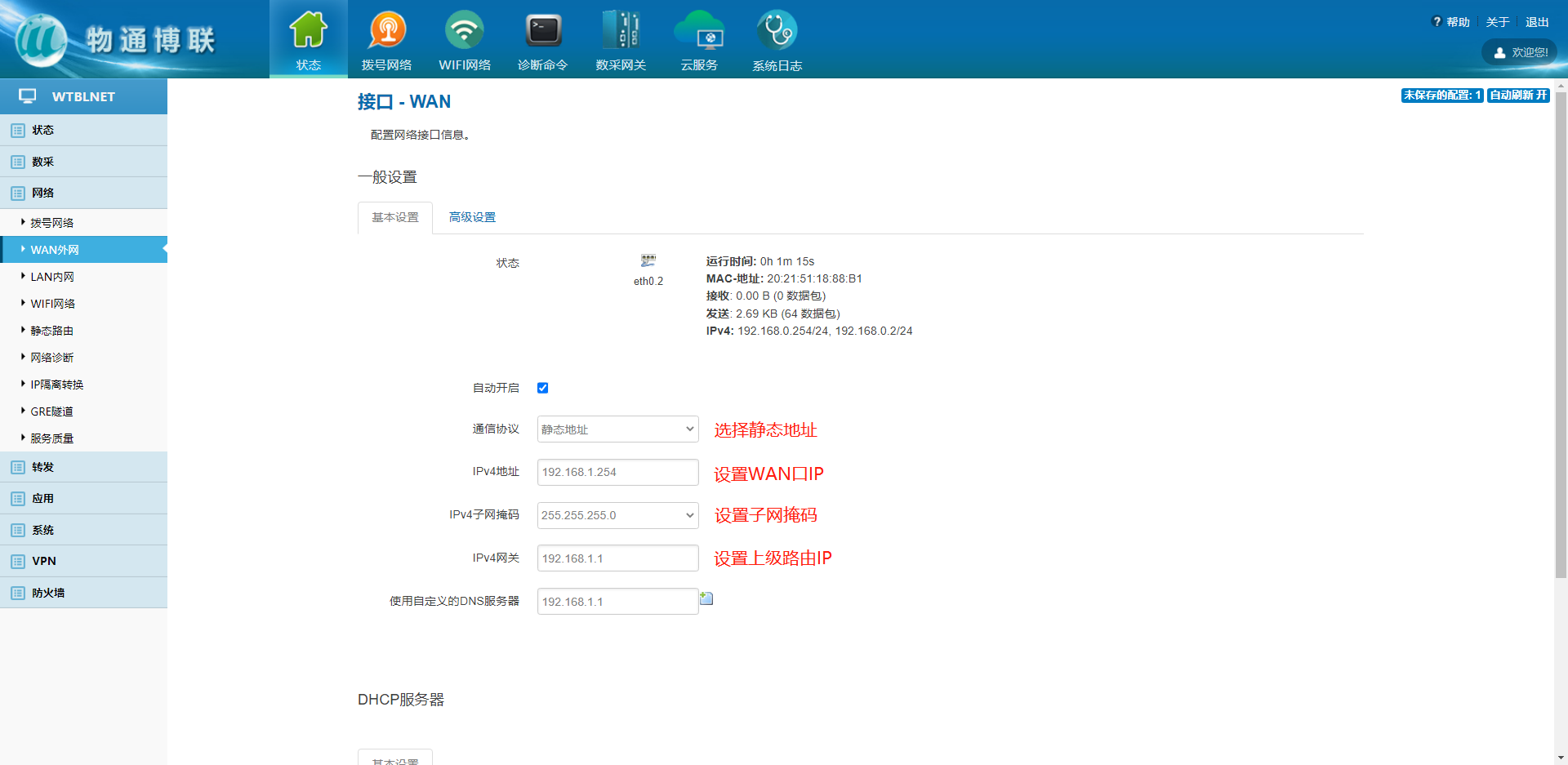The image size is (1568, 765).
Task: Expand the firewall sidebar section
Action: (48, 593)
